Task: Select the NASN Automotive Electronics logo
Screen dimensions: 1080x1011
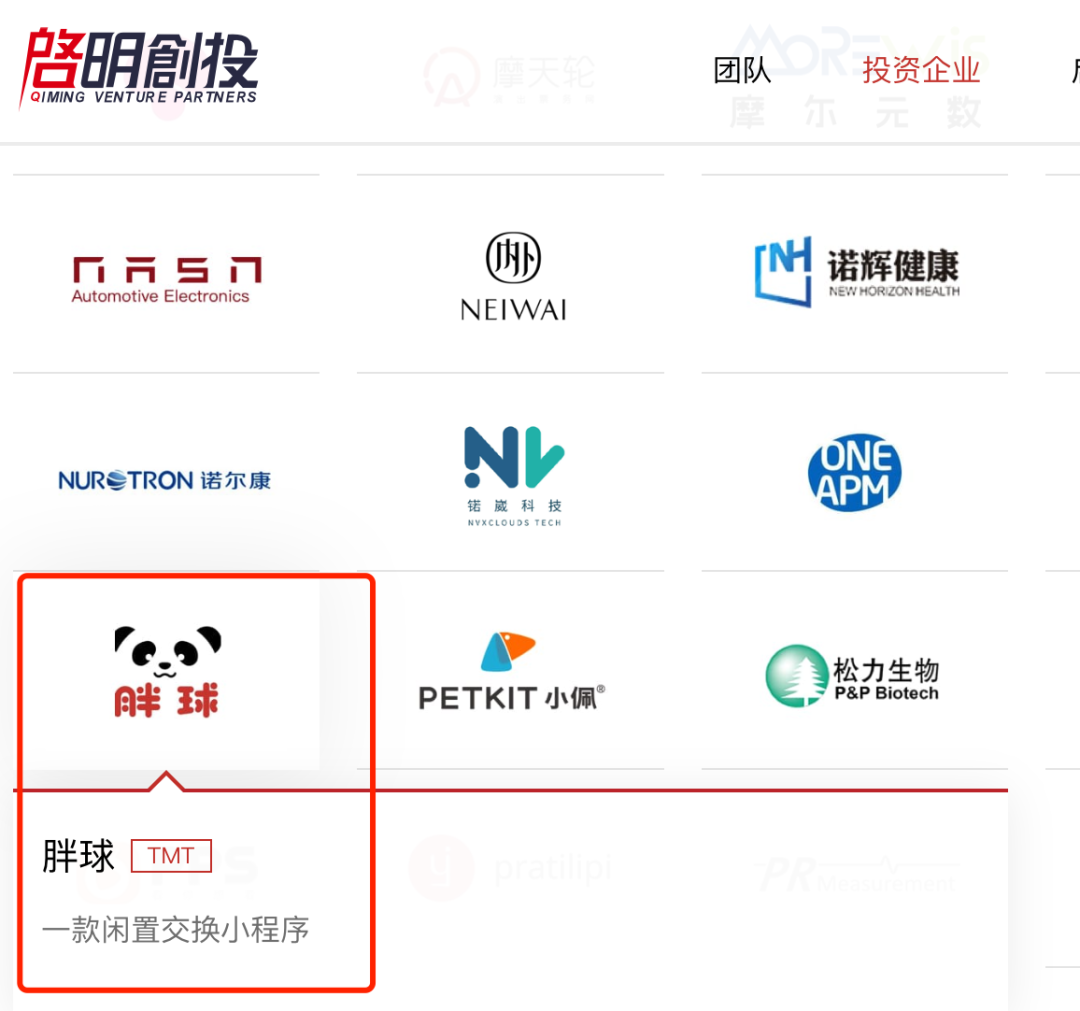Action: pyautogui.click(x=166, y=280)
